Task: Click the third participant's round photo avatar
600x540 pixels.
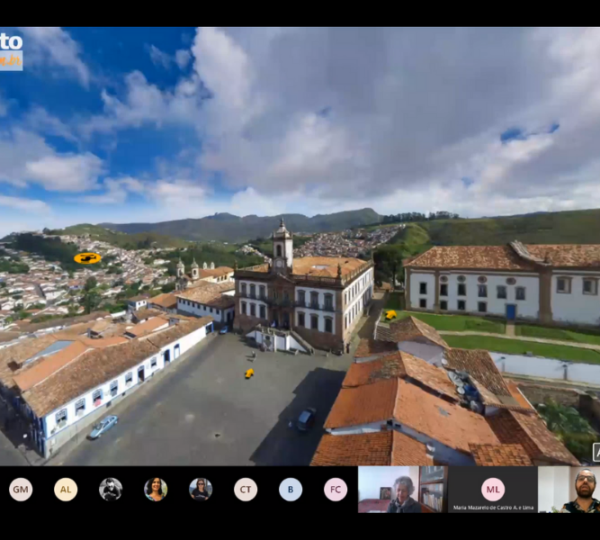Action: 110,489
